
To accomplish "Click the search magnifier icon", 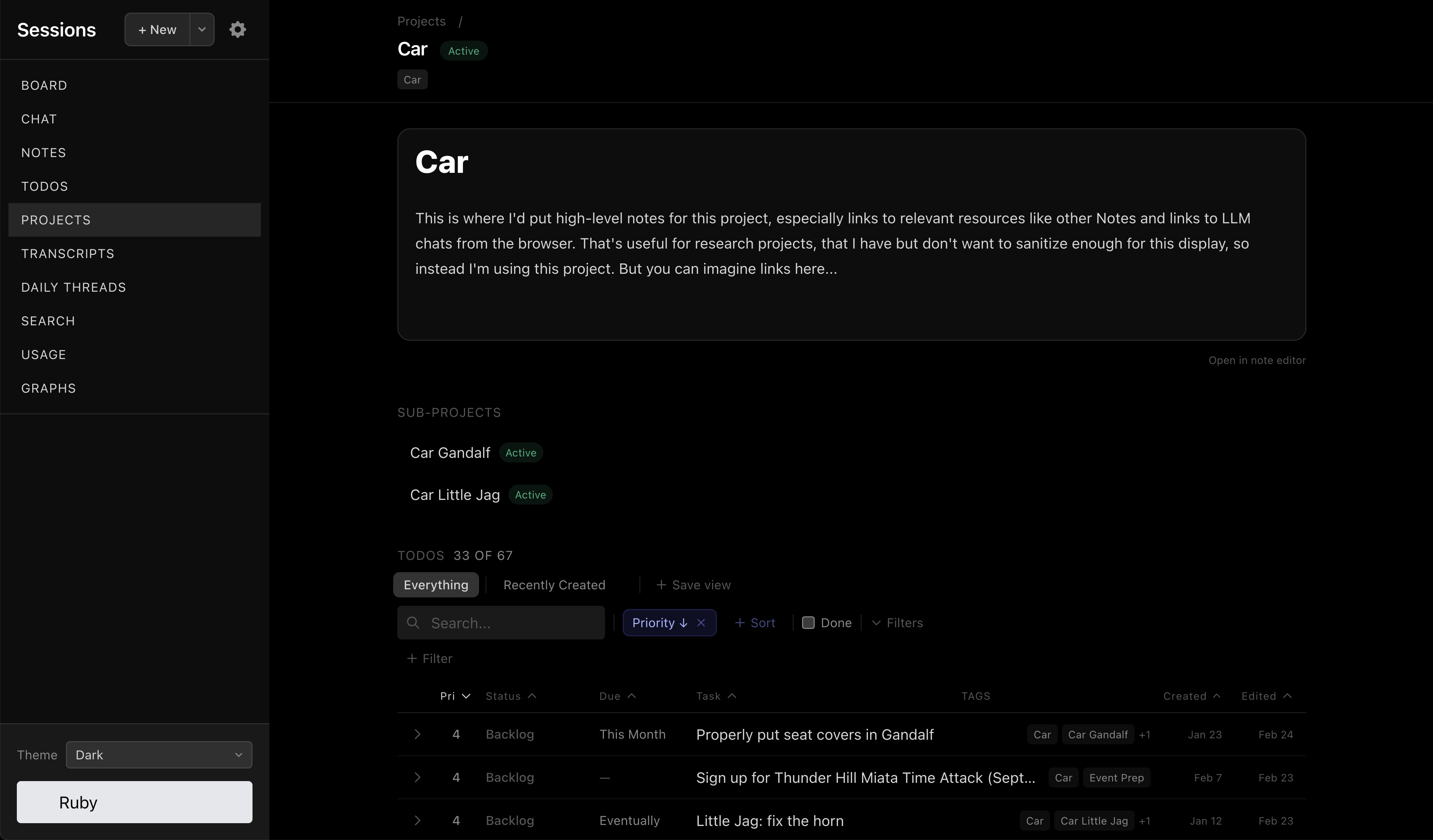I will click(x=413, y=623).
